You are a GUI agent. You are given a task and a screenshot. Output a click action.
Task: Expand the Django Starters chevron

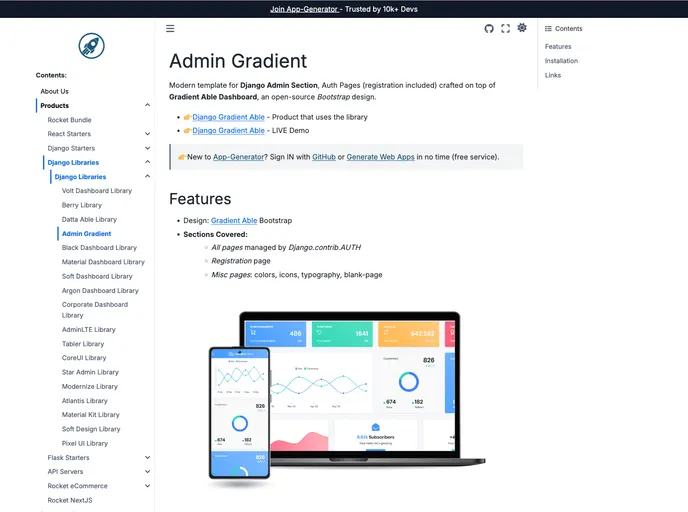147,148
